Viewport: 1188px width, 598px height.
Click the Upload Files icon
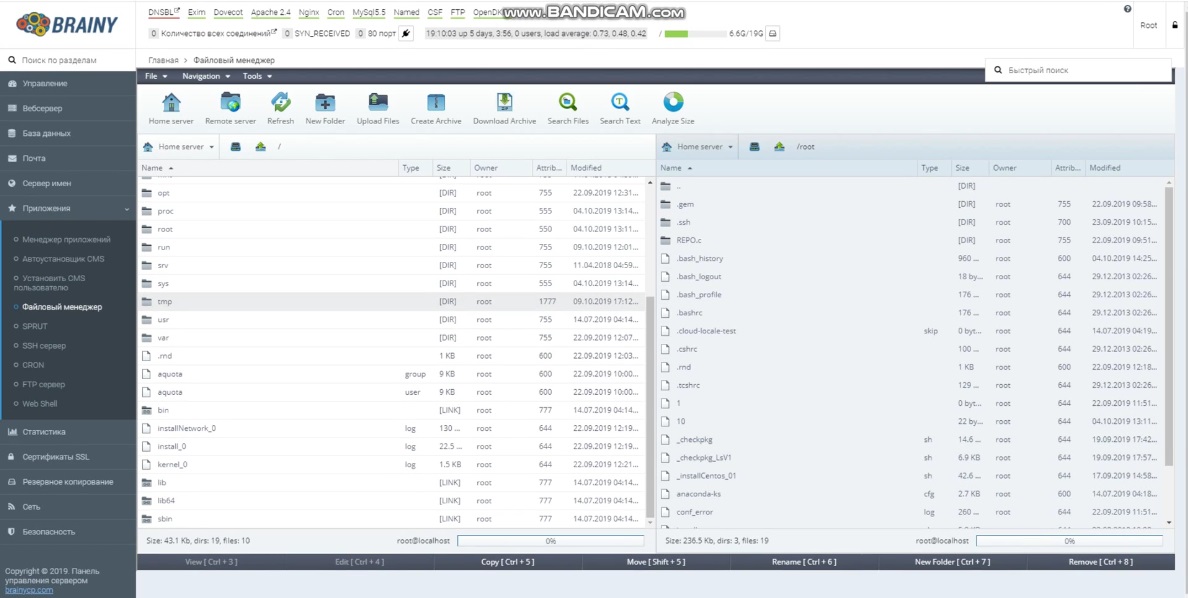[378, 103]
